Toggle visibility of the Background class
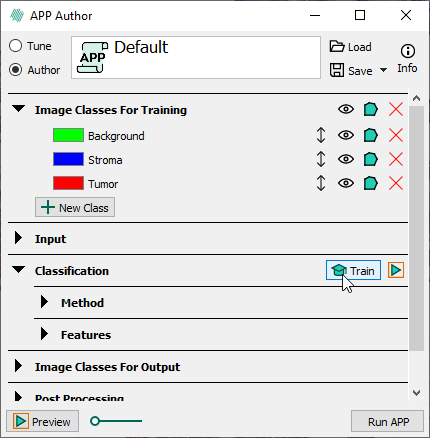 point(346,135)
